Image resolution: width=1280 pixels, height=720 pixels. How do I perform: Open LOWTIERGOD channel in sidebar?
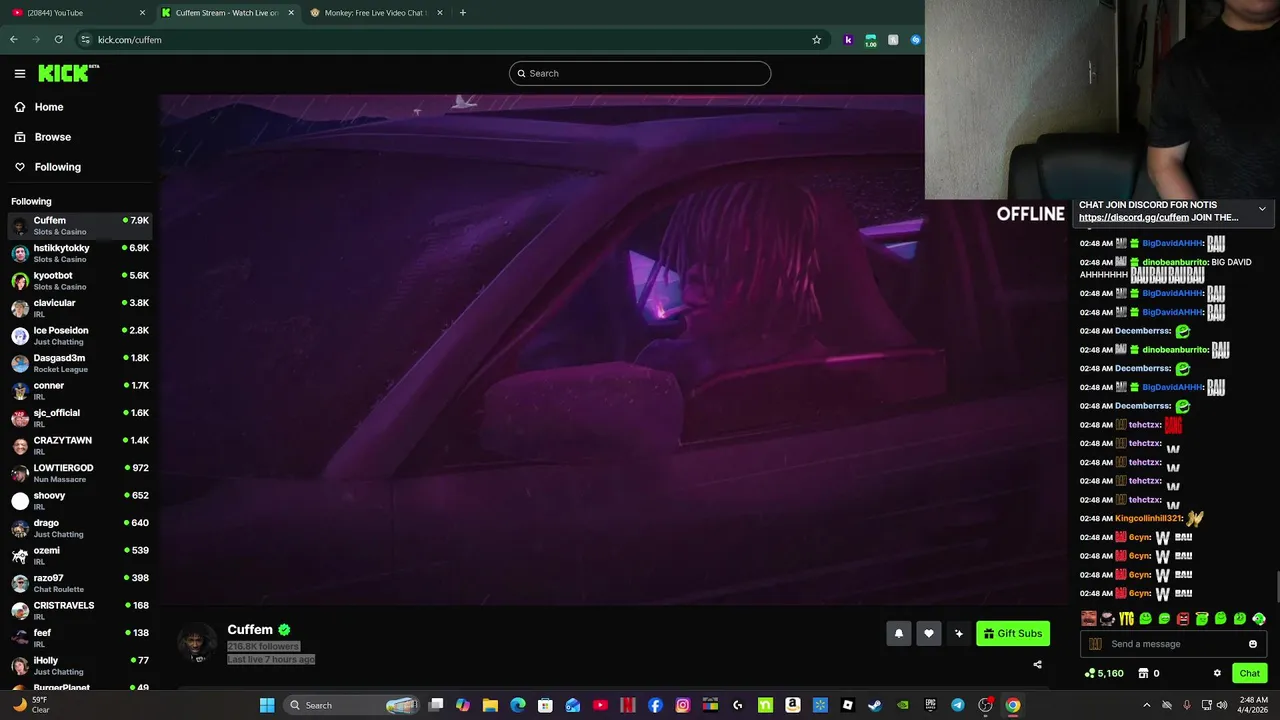point(80,473)
